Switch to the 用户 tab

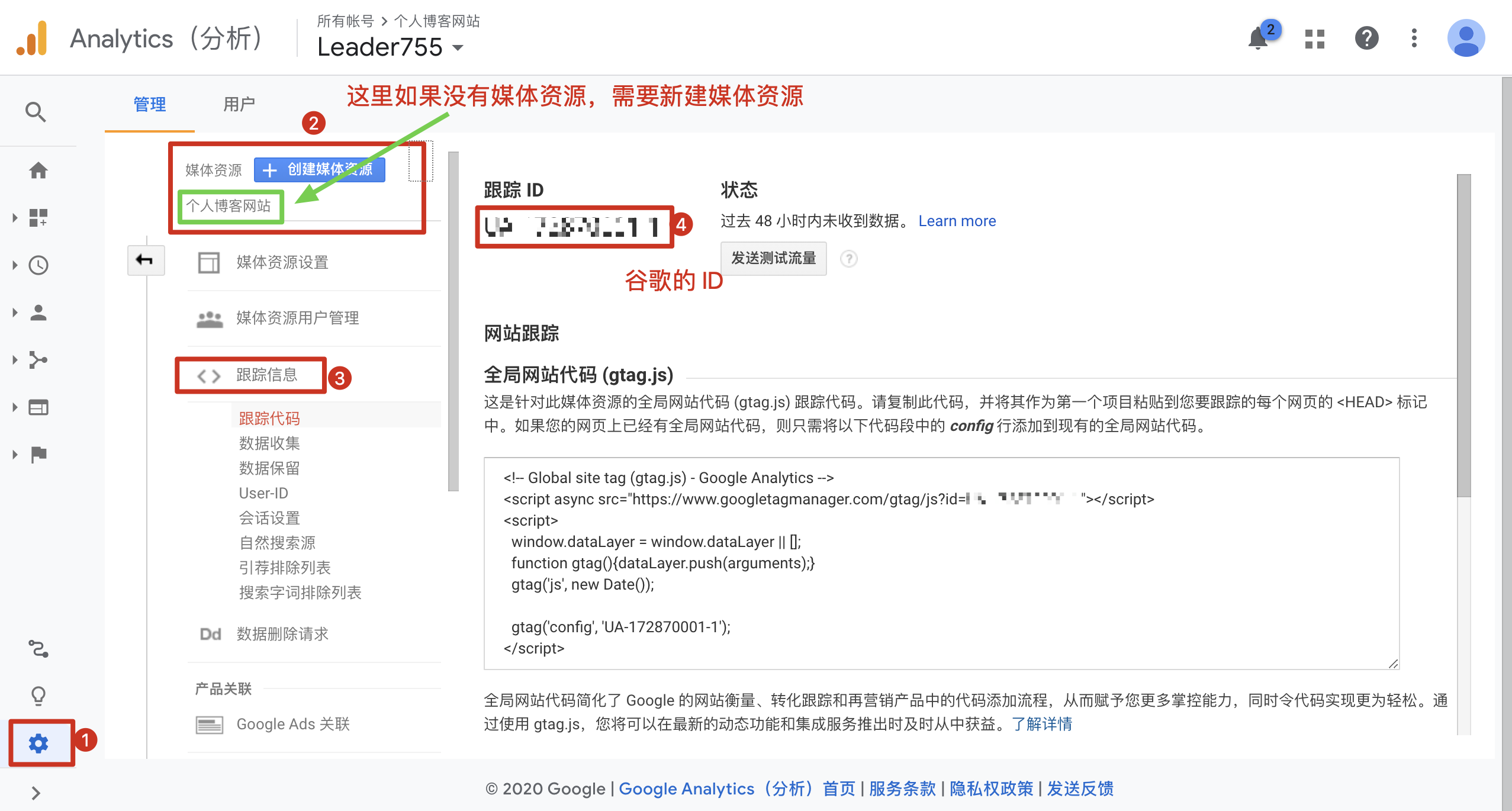(x=239, y=104)
